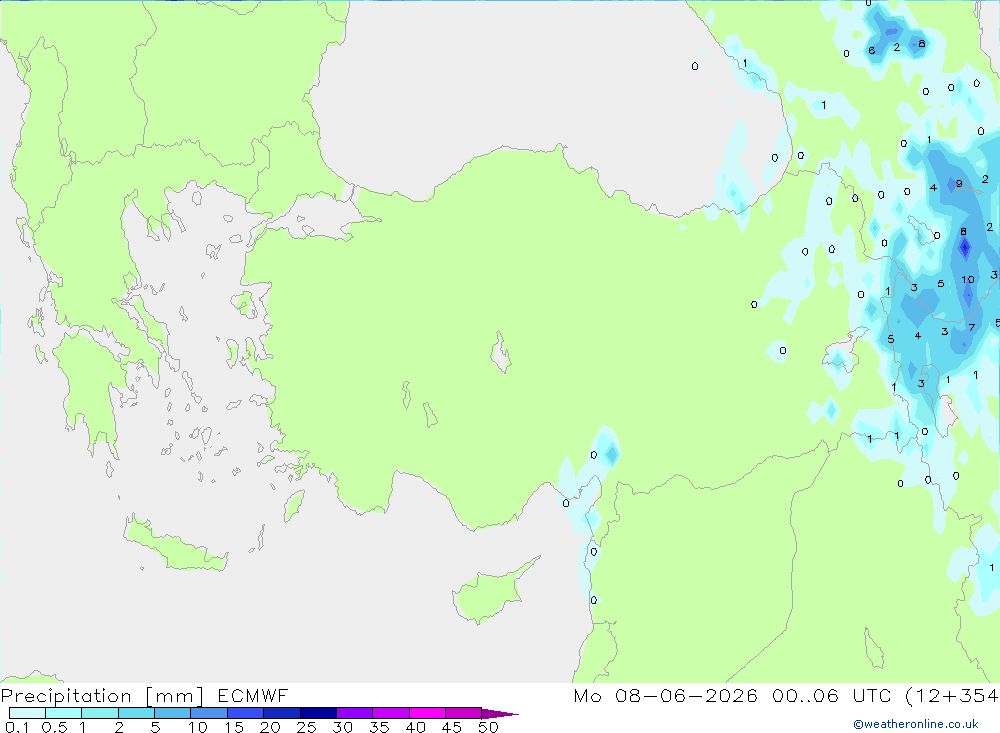1000x733 pixels.
Task: Click the 15–20 mm legend color swatch
Action: point(246,713)
